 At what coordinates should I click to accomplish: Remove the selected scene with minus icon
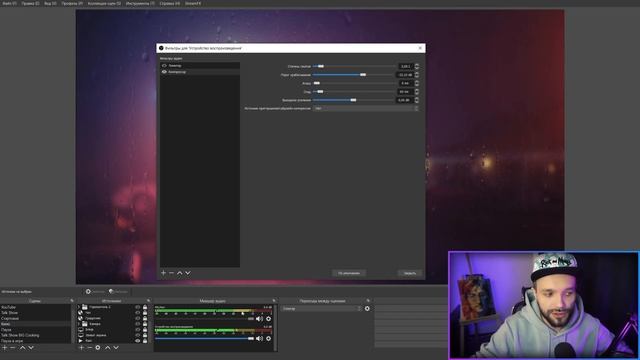13,347
